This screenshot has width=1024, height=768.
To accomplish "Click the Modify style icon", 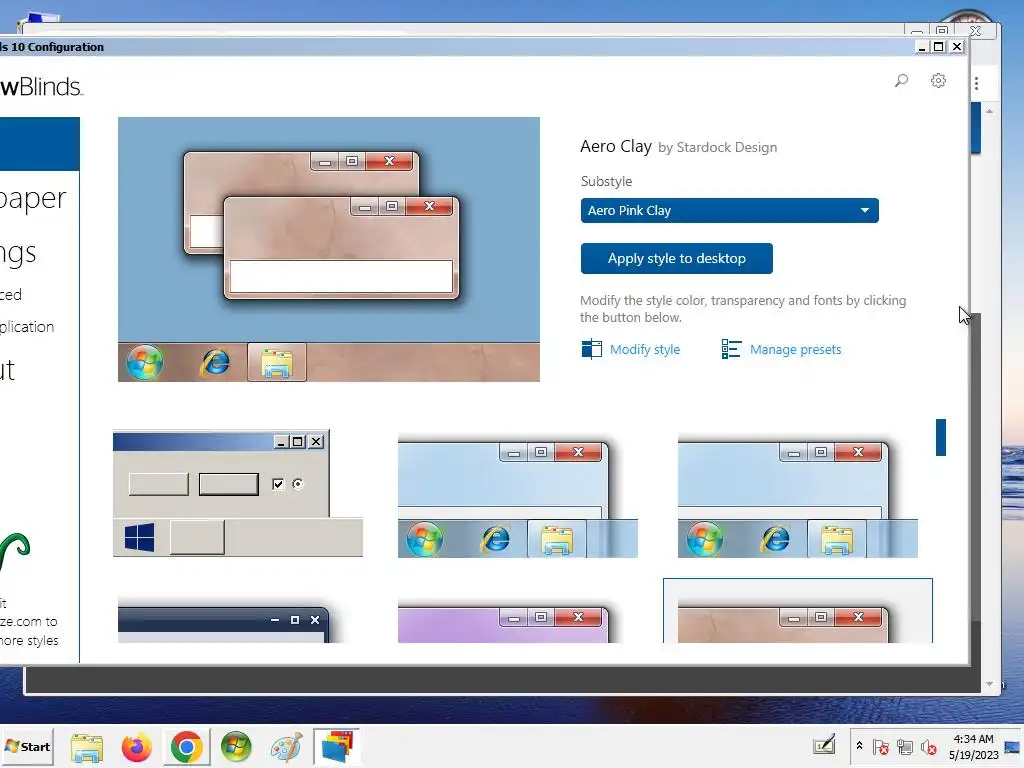I will 592,349.
